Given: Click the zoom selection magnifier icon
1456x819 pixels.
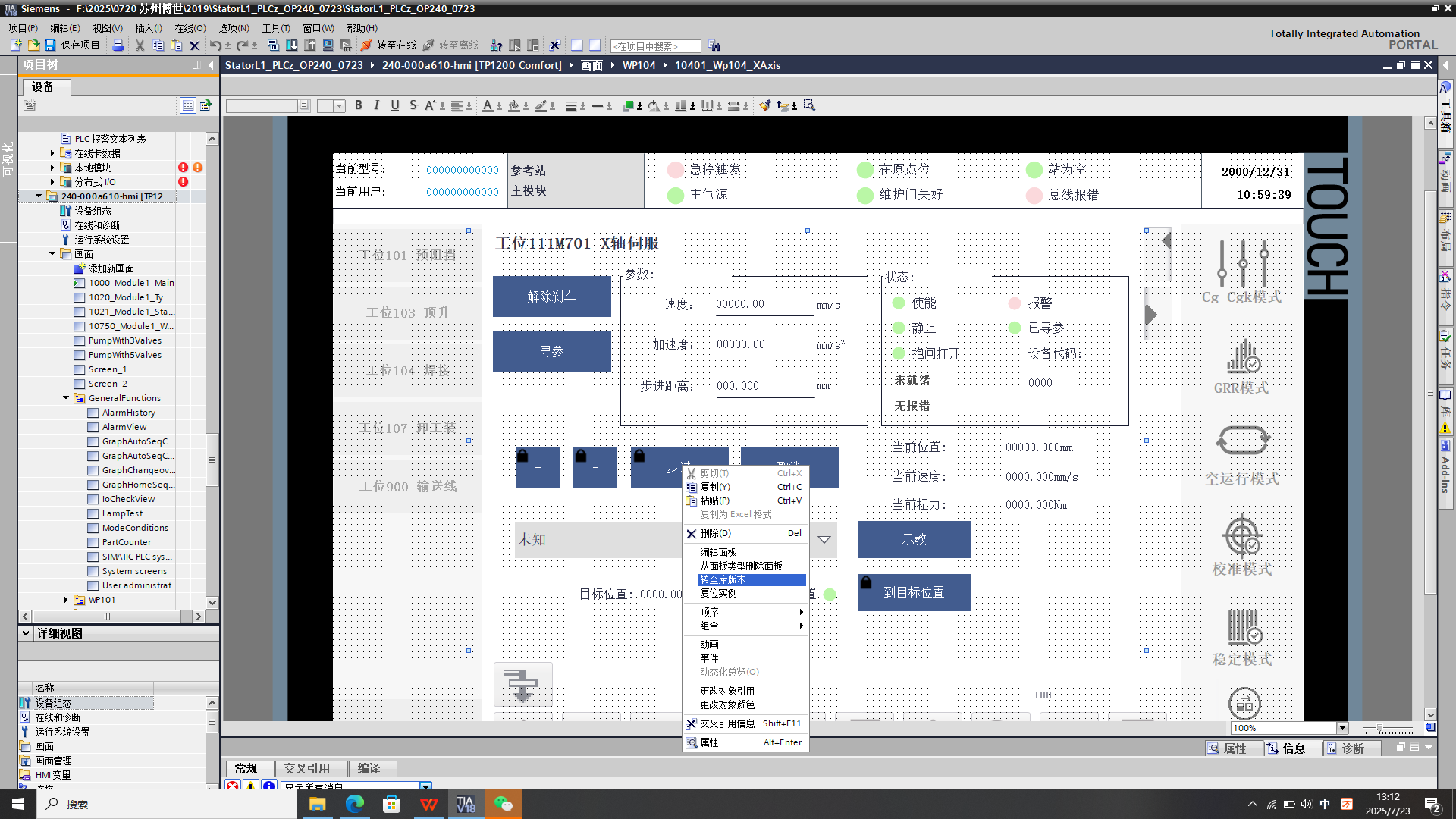Looking at the screenshot, I should pos(809,105).
